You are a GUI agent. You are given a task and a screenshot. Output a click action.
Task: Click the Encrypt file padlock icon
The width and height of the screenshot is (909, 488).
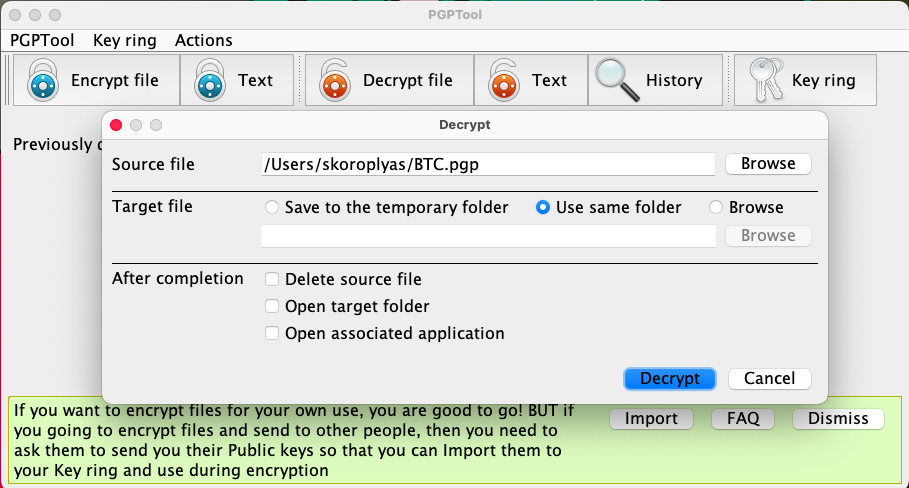point(44,80)
